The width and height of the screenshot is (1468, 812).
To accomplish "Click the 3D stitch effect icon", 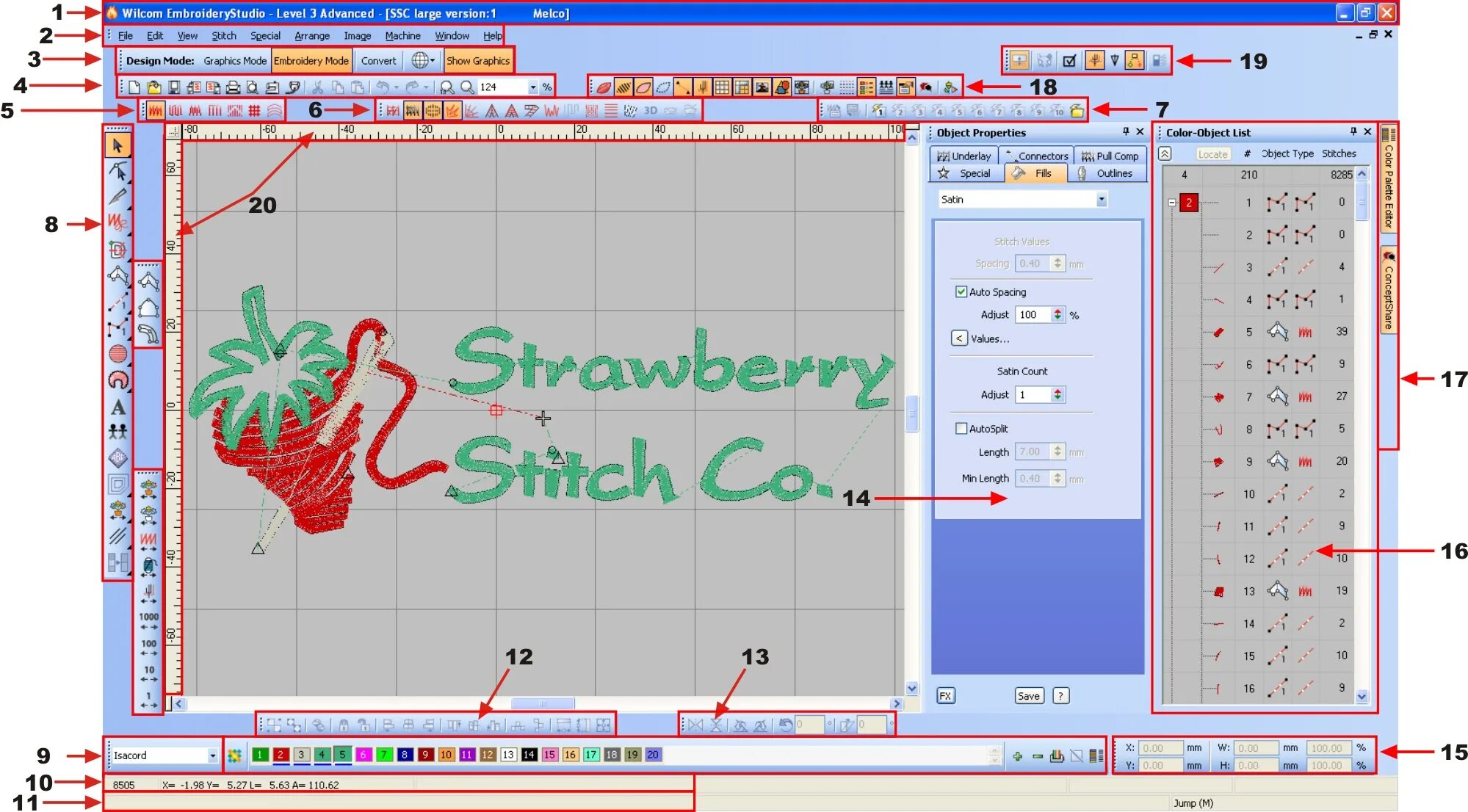I will (x=651, y=111).
